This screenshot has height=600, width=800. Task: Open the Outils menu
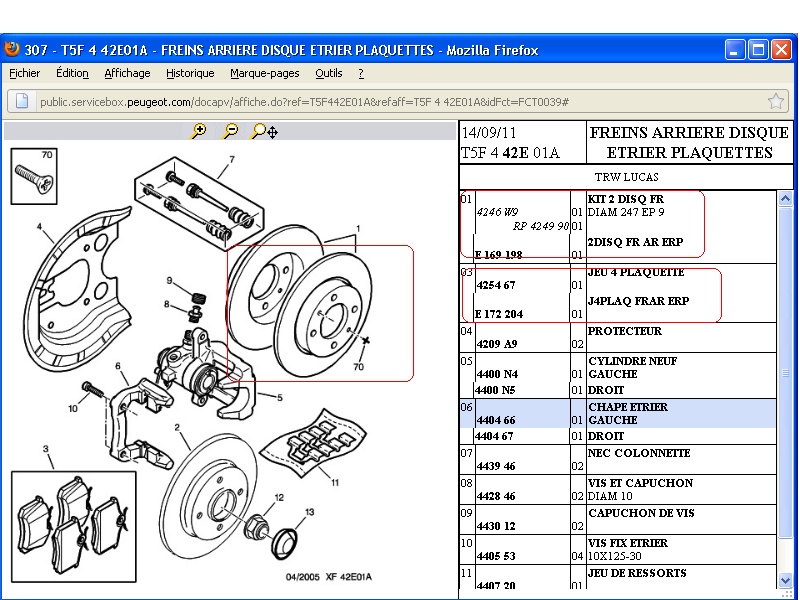coord(329,73)
